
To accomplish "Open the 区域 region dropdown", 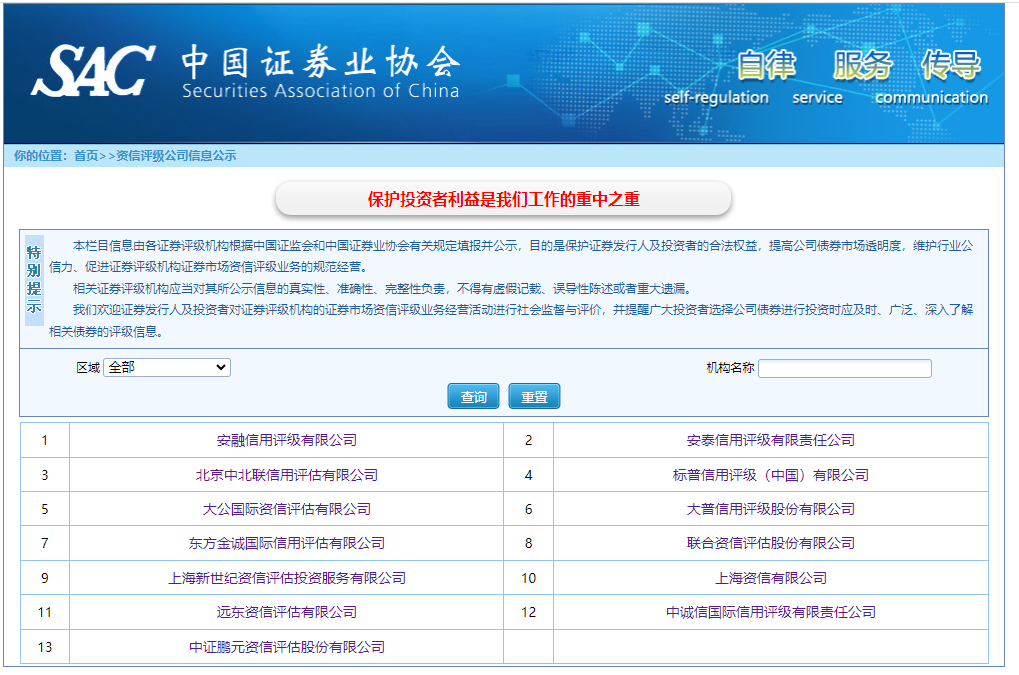I will pos(167,368).
